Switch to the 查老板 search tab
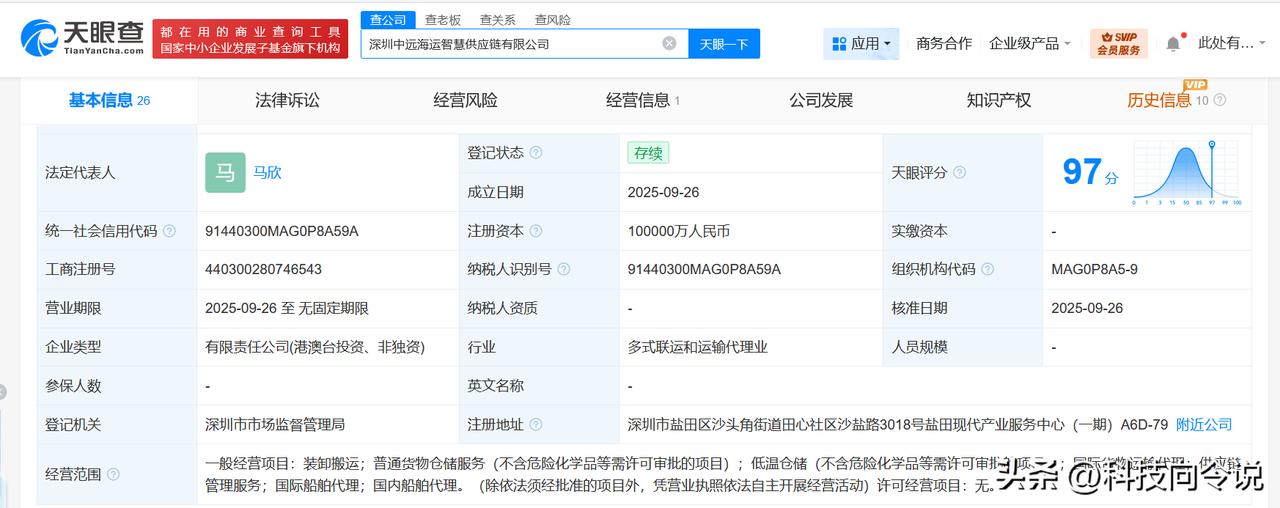This screenshot has width=1280, height=508. pyautogui.click(x=443, y=20)
